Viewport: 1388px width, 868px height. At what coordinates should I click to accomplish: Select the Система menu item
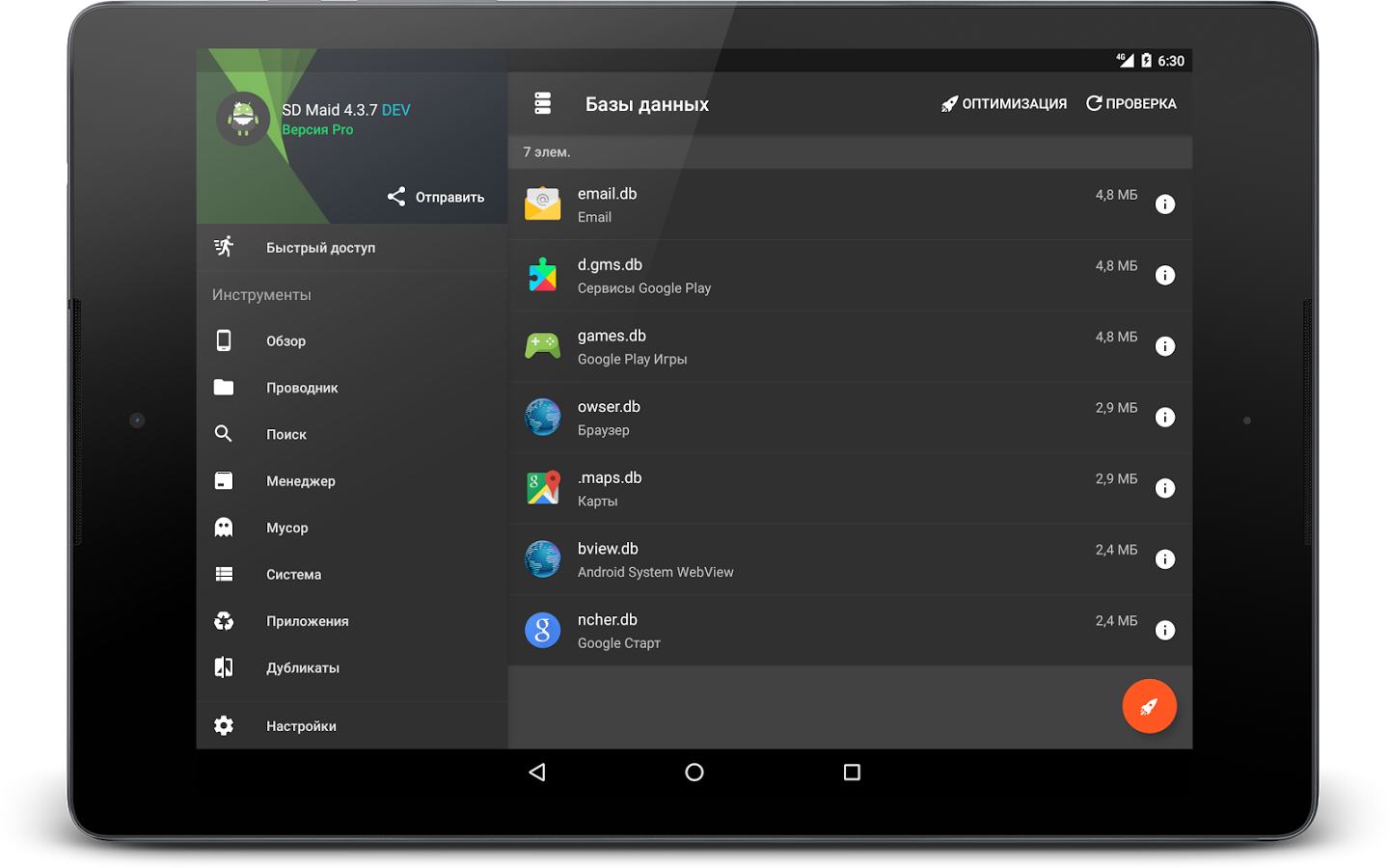352,574
